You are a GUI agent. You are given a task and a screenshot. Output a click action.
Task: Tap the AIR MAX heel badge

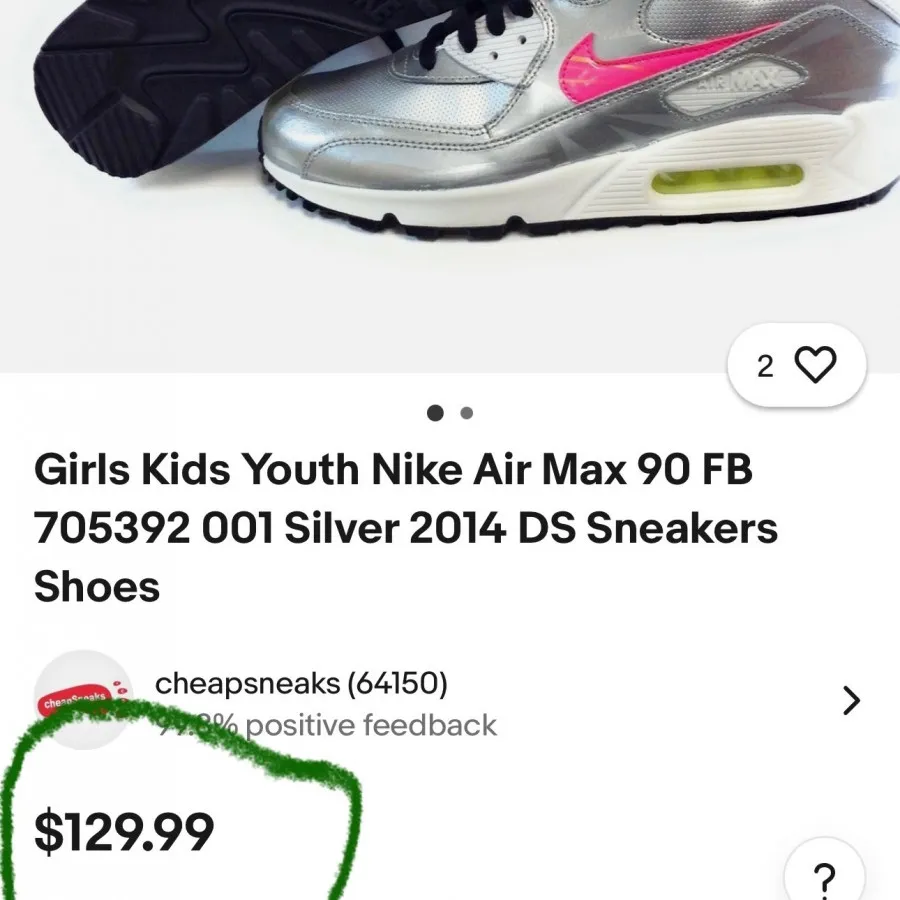click(x=740, y=85)
